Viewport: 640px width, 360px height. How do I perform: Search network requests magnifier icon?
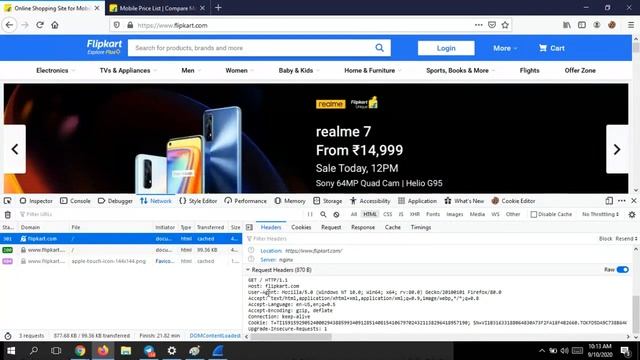(323, 214)
